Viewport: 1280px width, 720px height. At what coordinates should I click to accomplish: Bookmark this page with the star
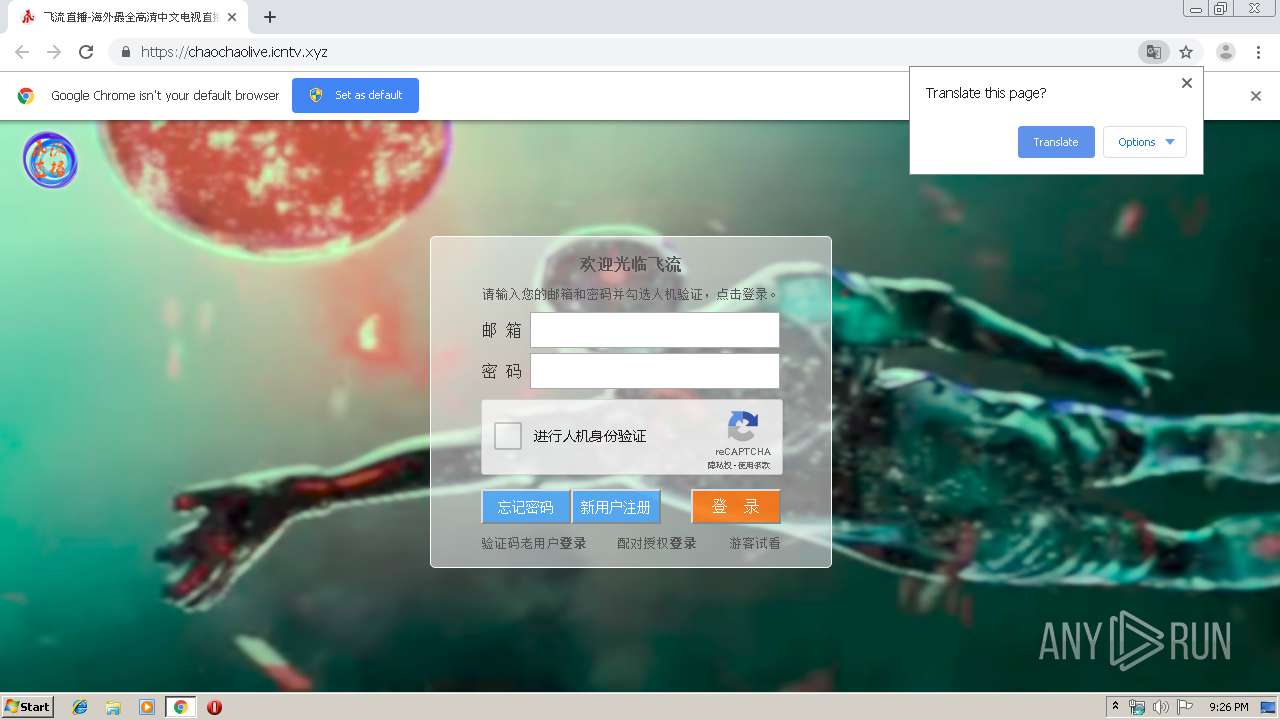1186,52
